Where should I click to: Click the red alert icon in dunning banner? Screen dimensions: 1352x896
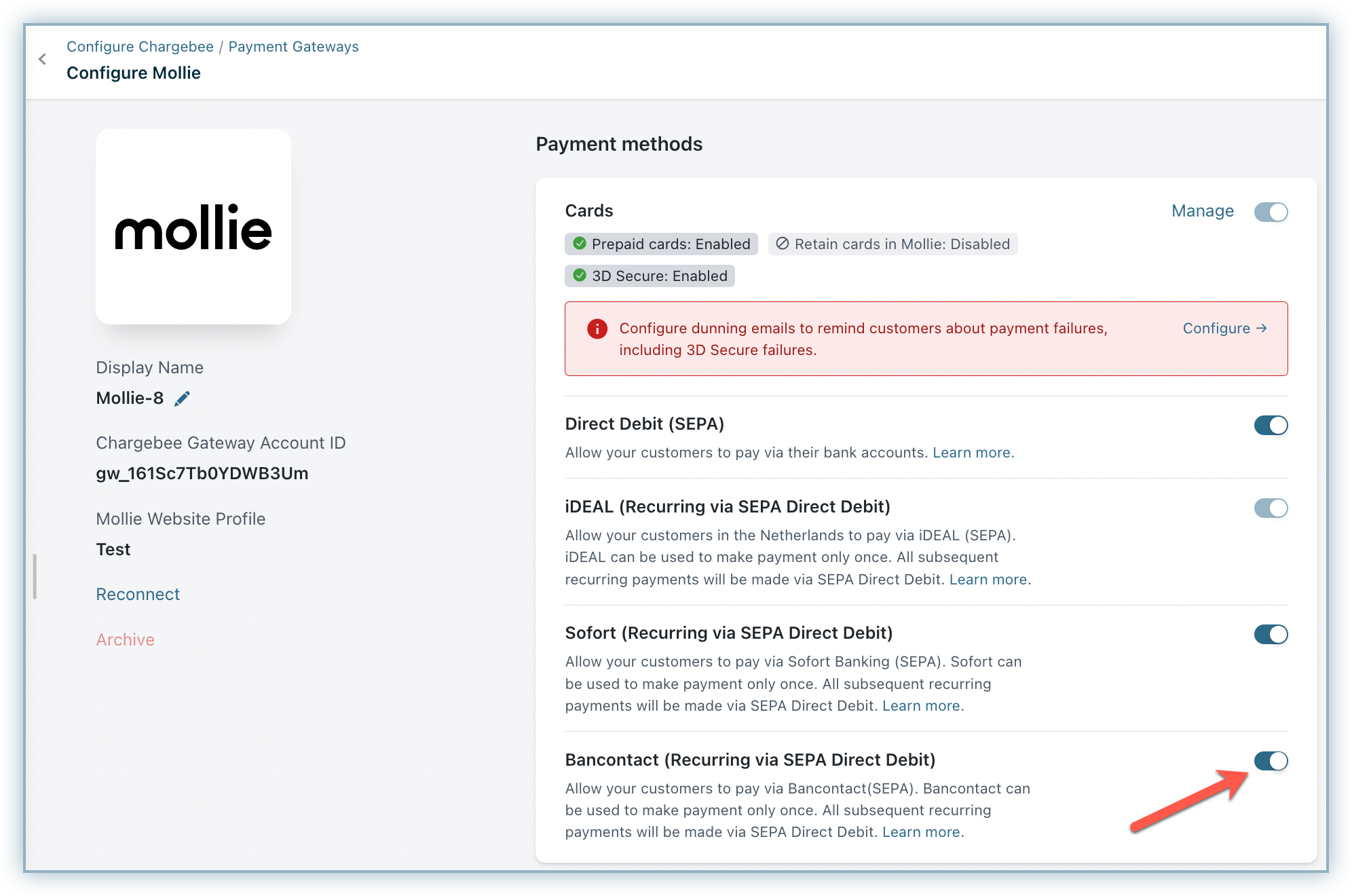597,329
